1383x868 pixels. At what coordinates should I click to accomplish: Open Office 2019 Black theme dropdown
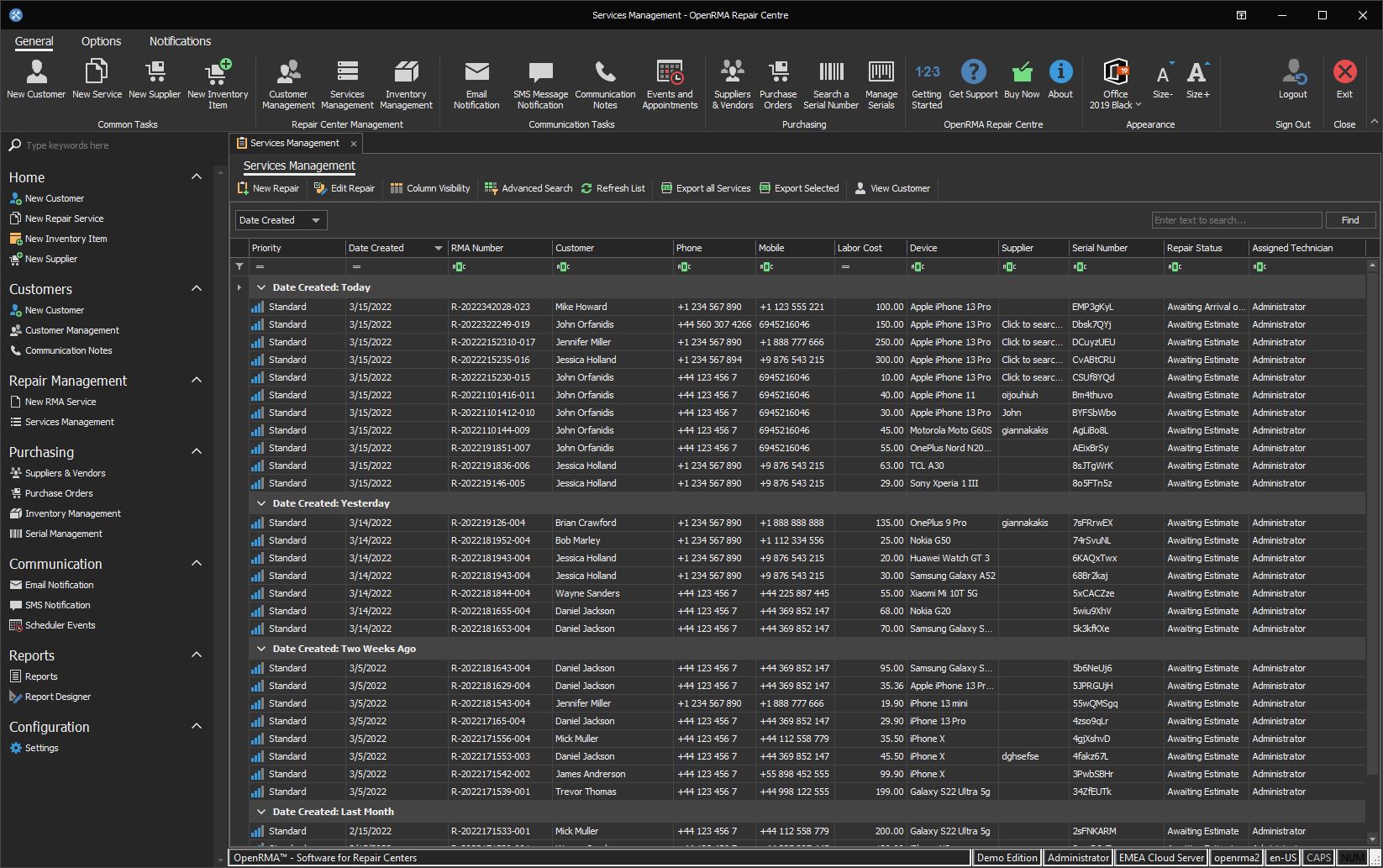(x=1116, y=84)
